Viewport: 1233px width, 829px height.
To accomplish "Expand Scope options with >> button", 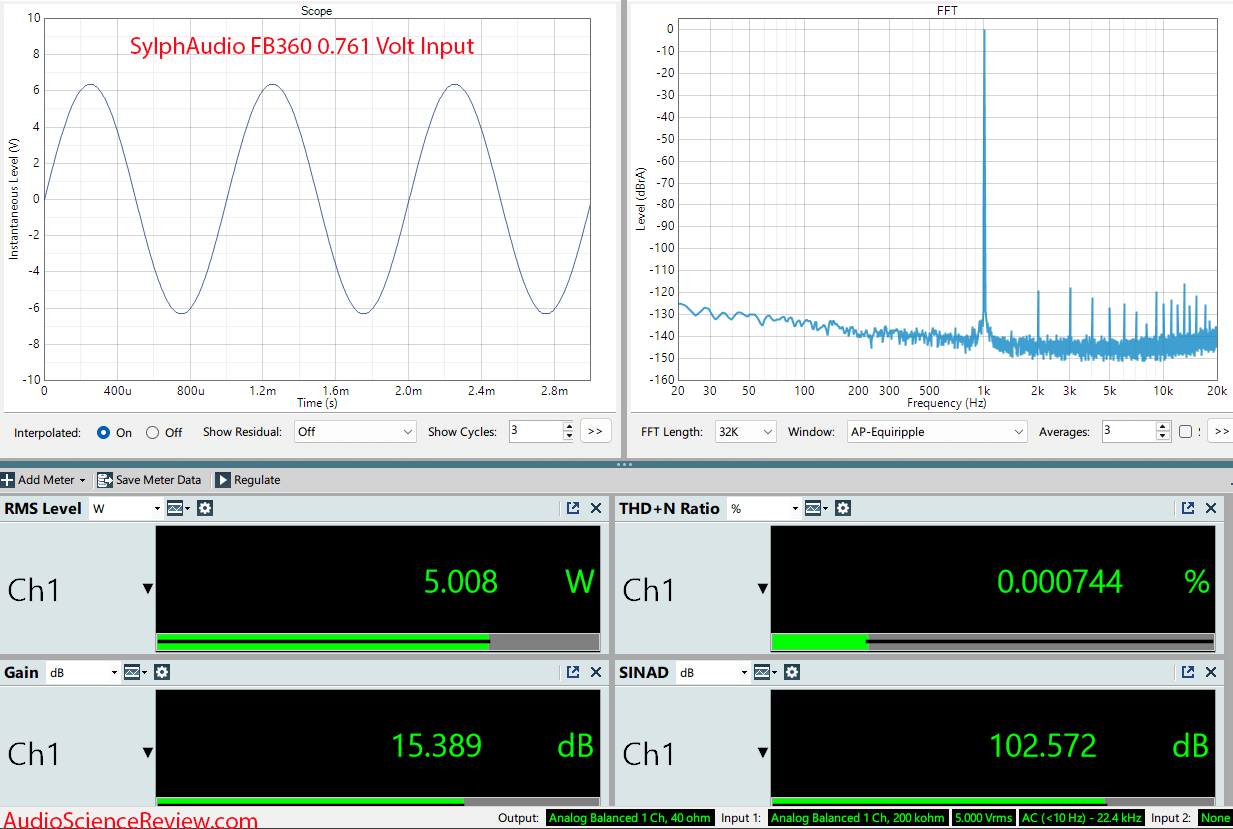I will tap(594, 432).
